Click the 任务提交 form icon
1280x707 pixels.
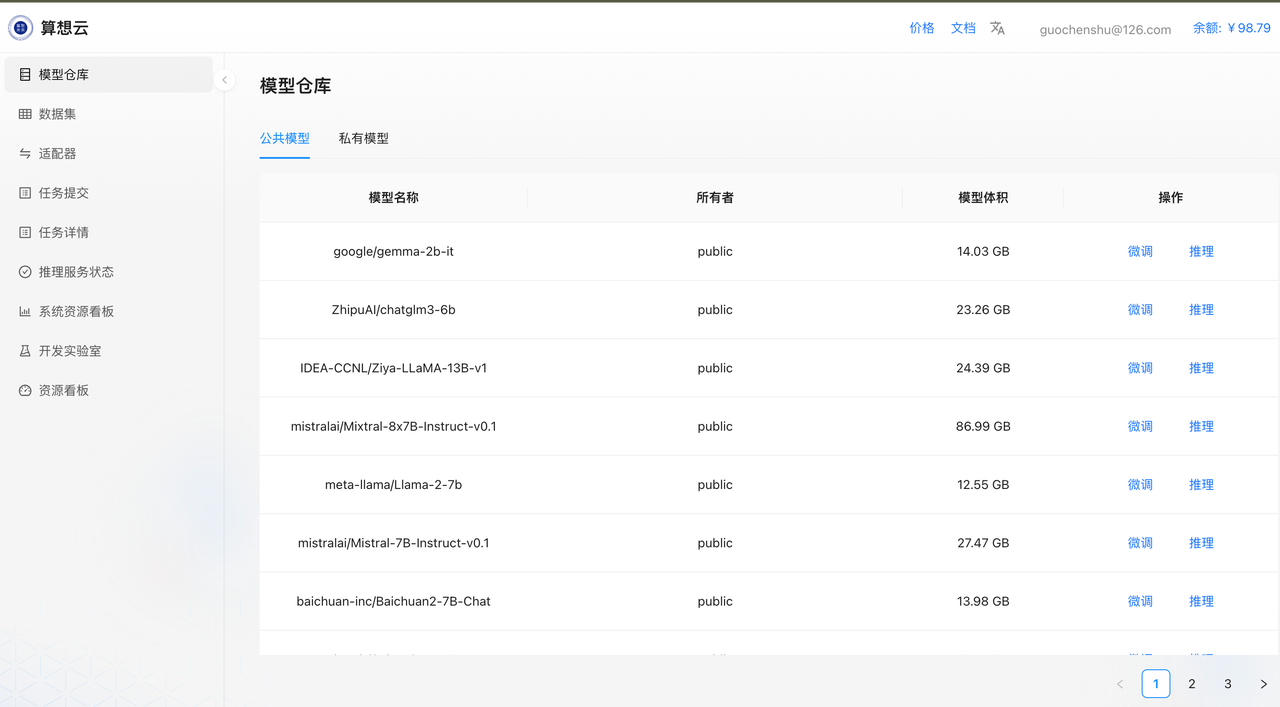click(25, 193)
